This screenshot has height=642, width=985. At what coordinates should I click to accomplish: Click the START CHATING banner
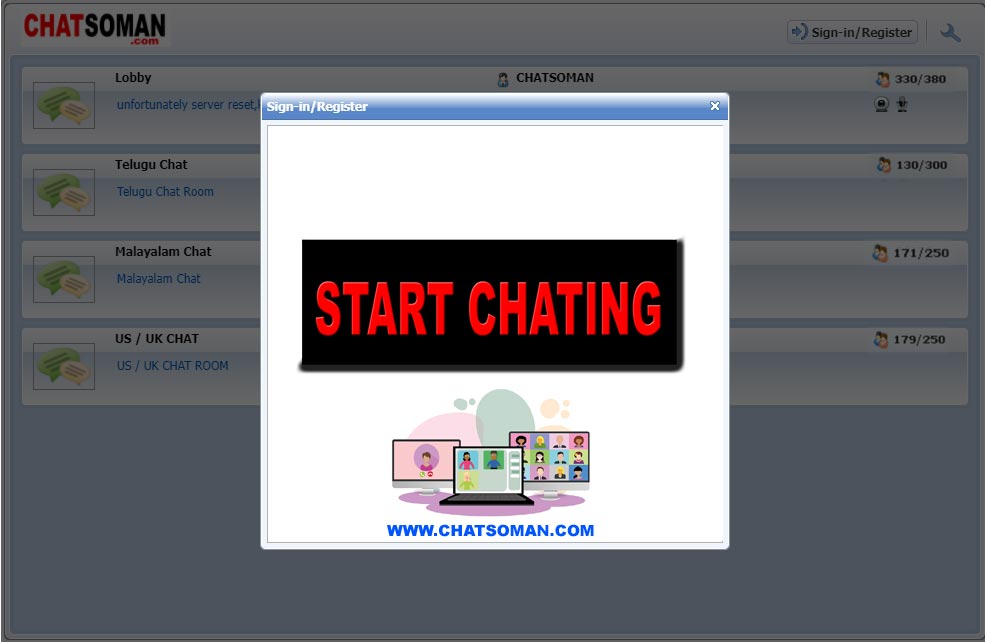click(491, 305)
